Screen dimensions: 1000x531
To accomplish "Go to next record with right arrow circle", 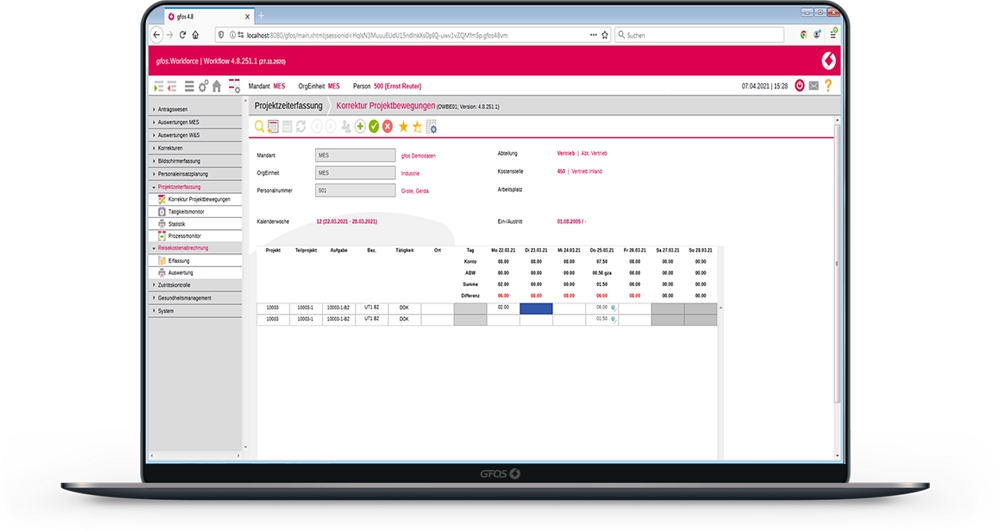I will [330, 127].
